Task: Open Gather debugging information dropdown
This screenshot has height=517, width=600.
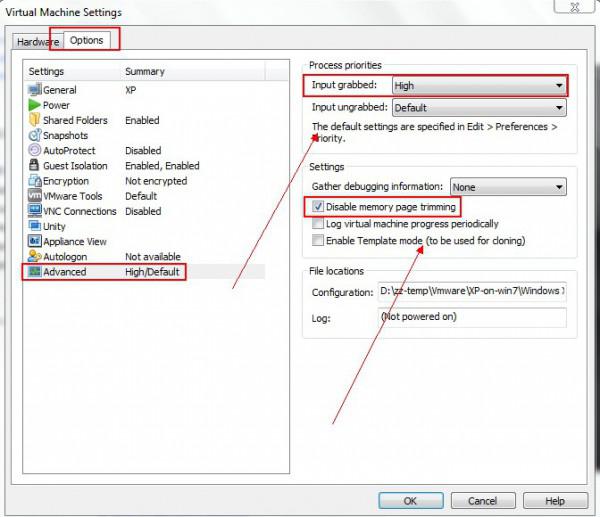Action: click(507, 187)
